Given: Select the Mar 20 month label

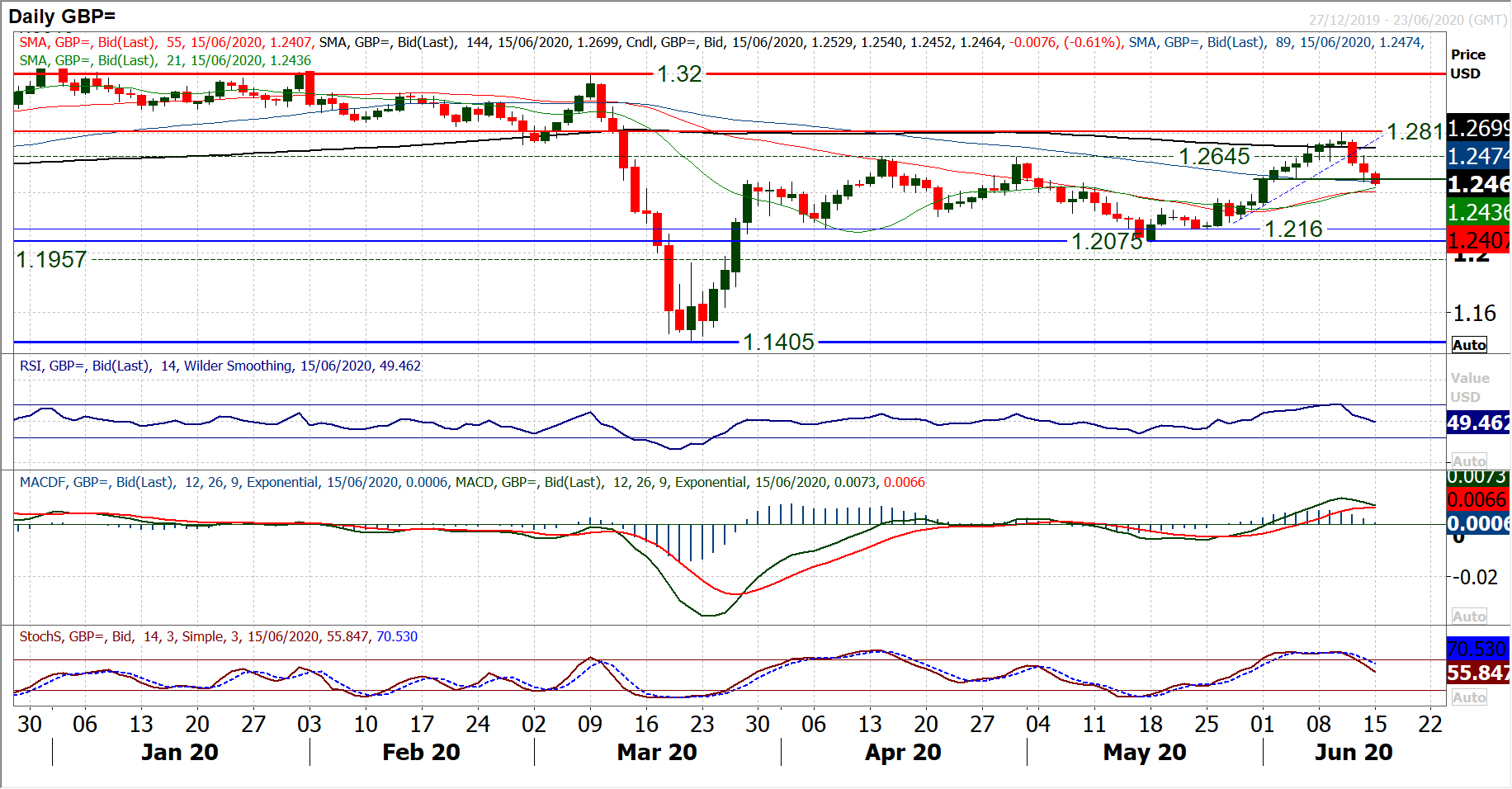Looking at the screenshot, I should pyautogui.click(x=657, y=752).
